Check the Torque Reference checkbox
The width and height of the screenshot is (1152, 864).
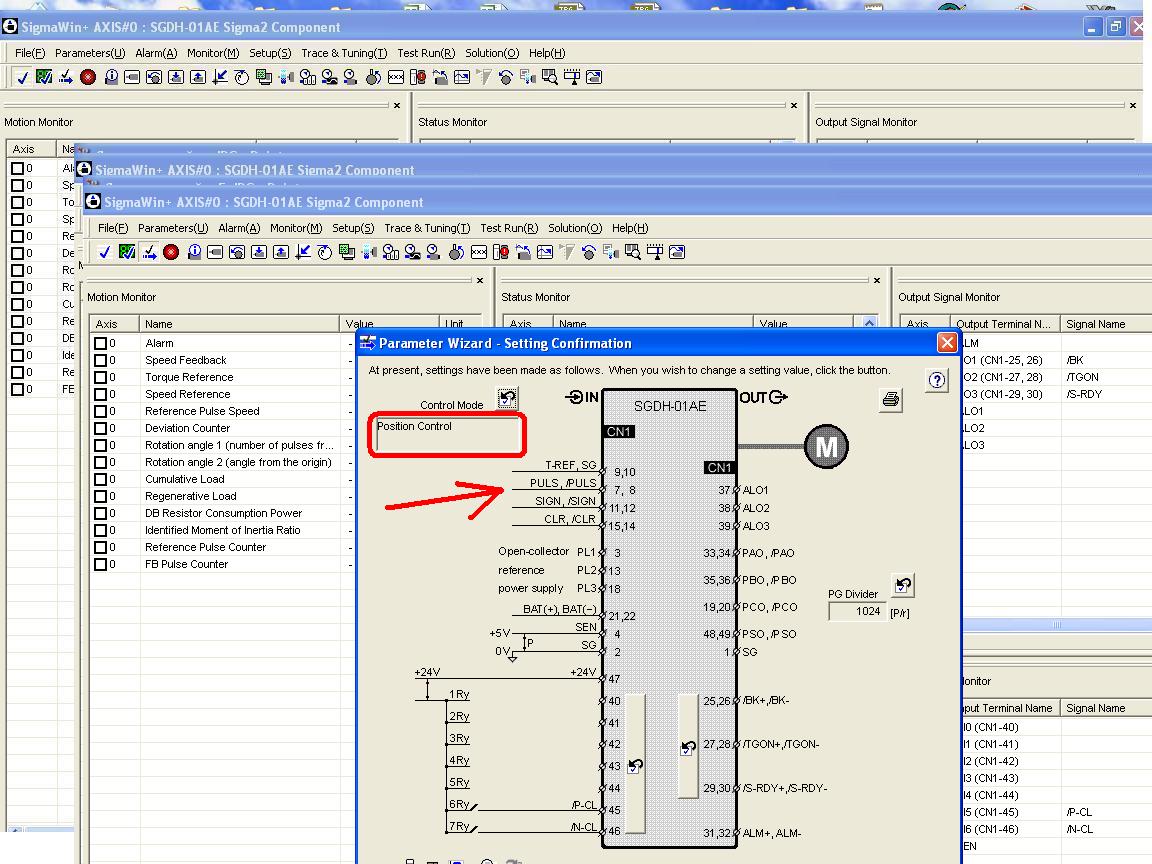click(x=101, y=377)
